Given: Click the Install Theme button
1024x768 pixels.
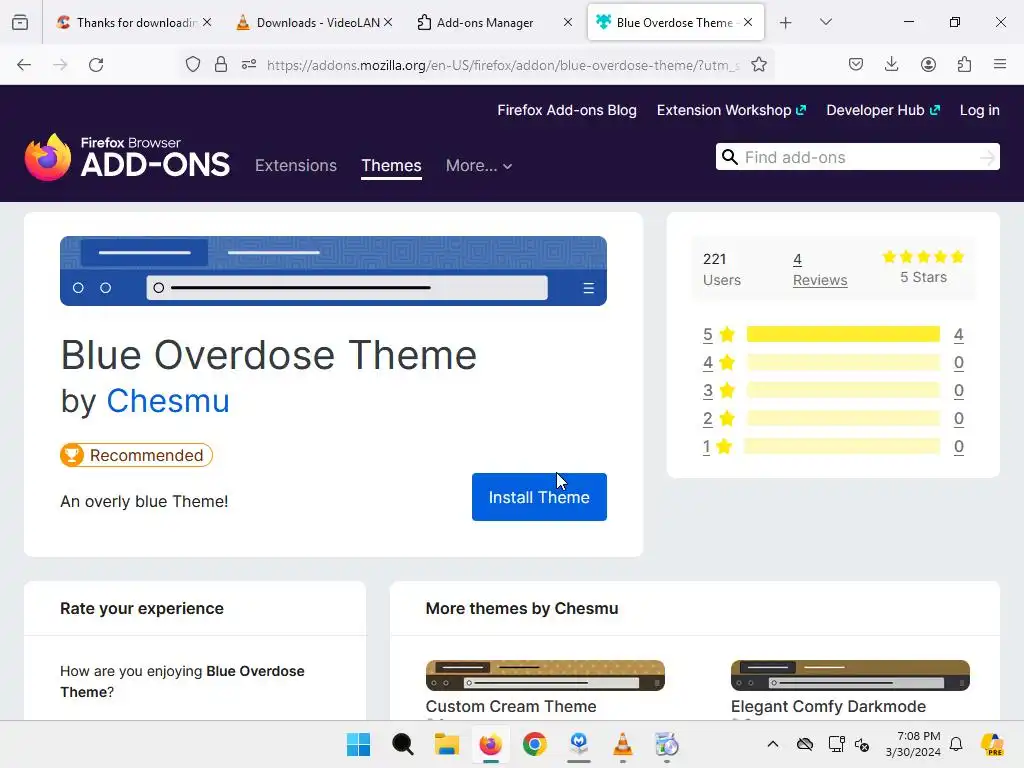Looking at the screenshot, I should 539,497.
